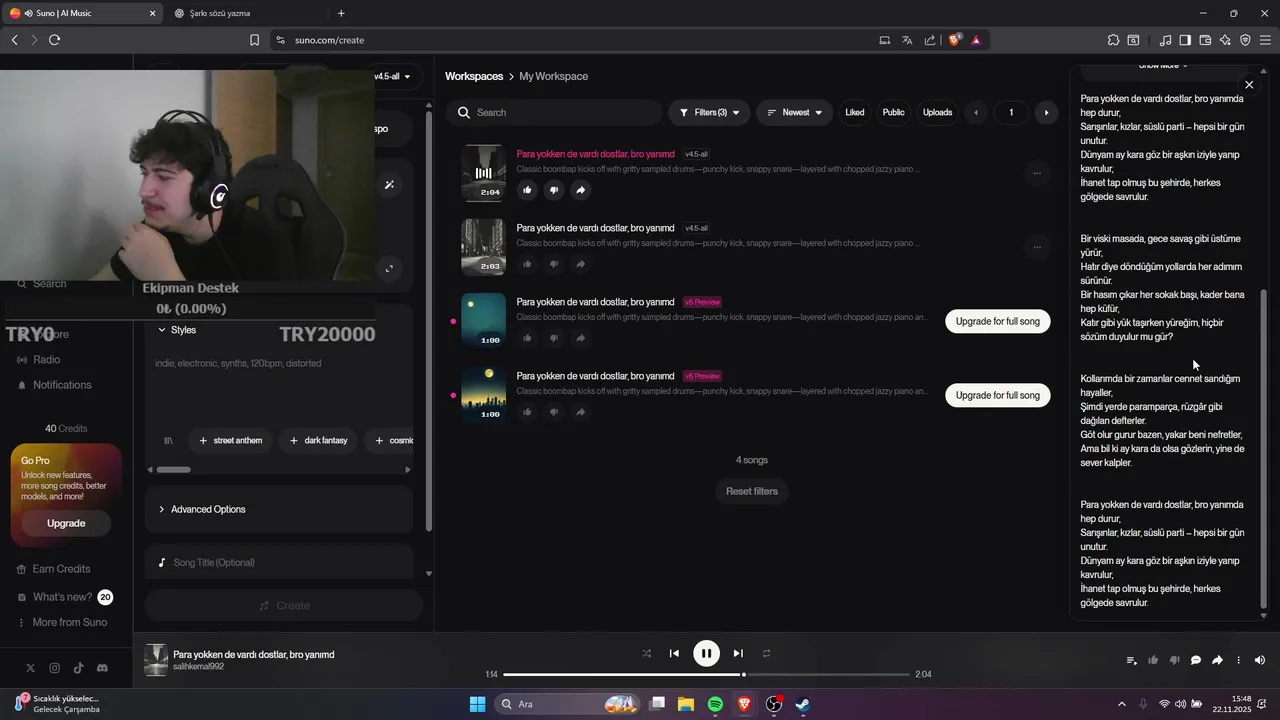Viewport: 1280px width, 720px height.
Task: Open Suno's TikTok social link
Action: coord(78,668)
